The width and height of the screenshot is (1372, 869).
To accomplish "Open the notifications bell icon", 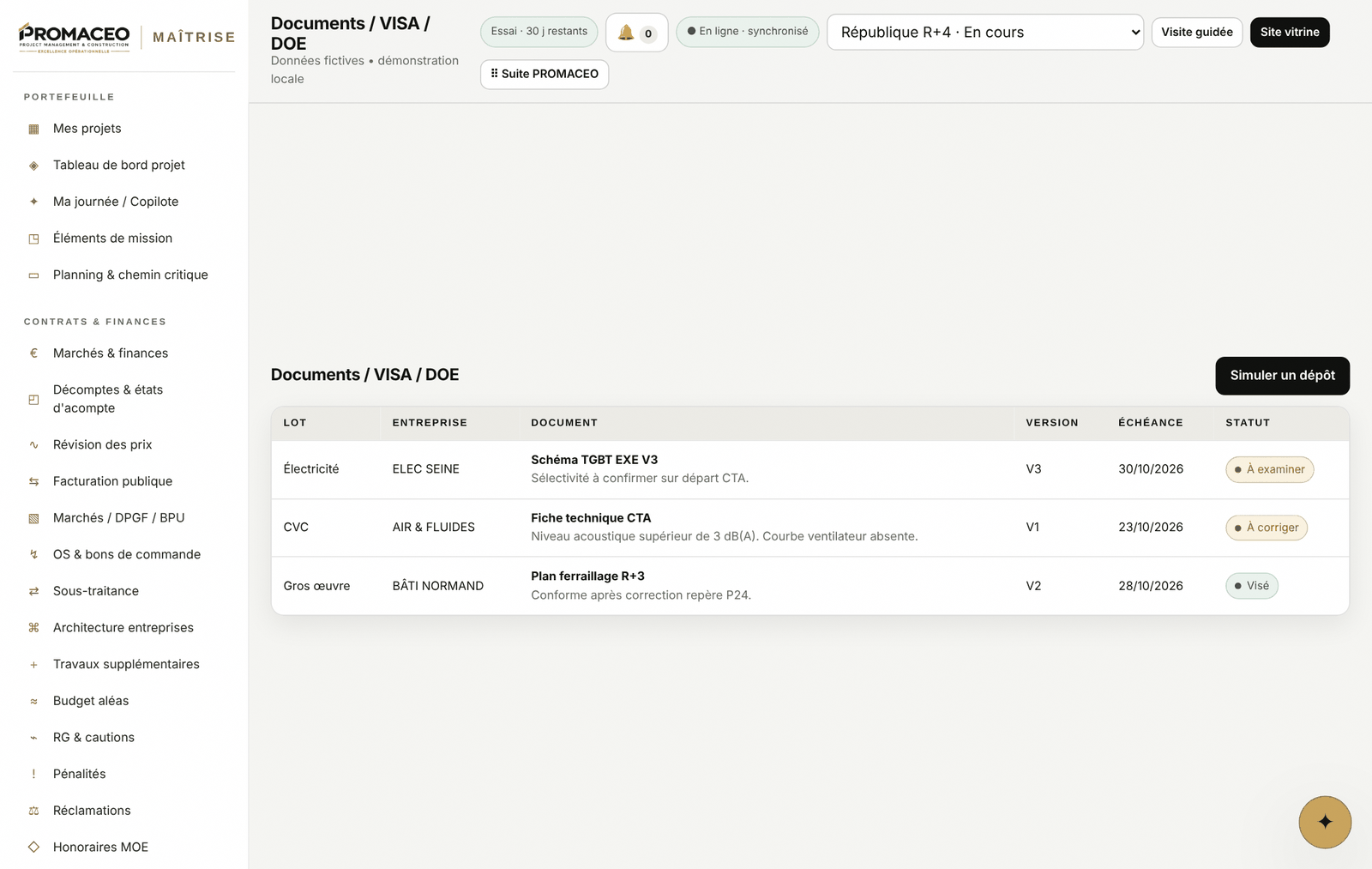I will point(636,33).
